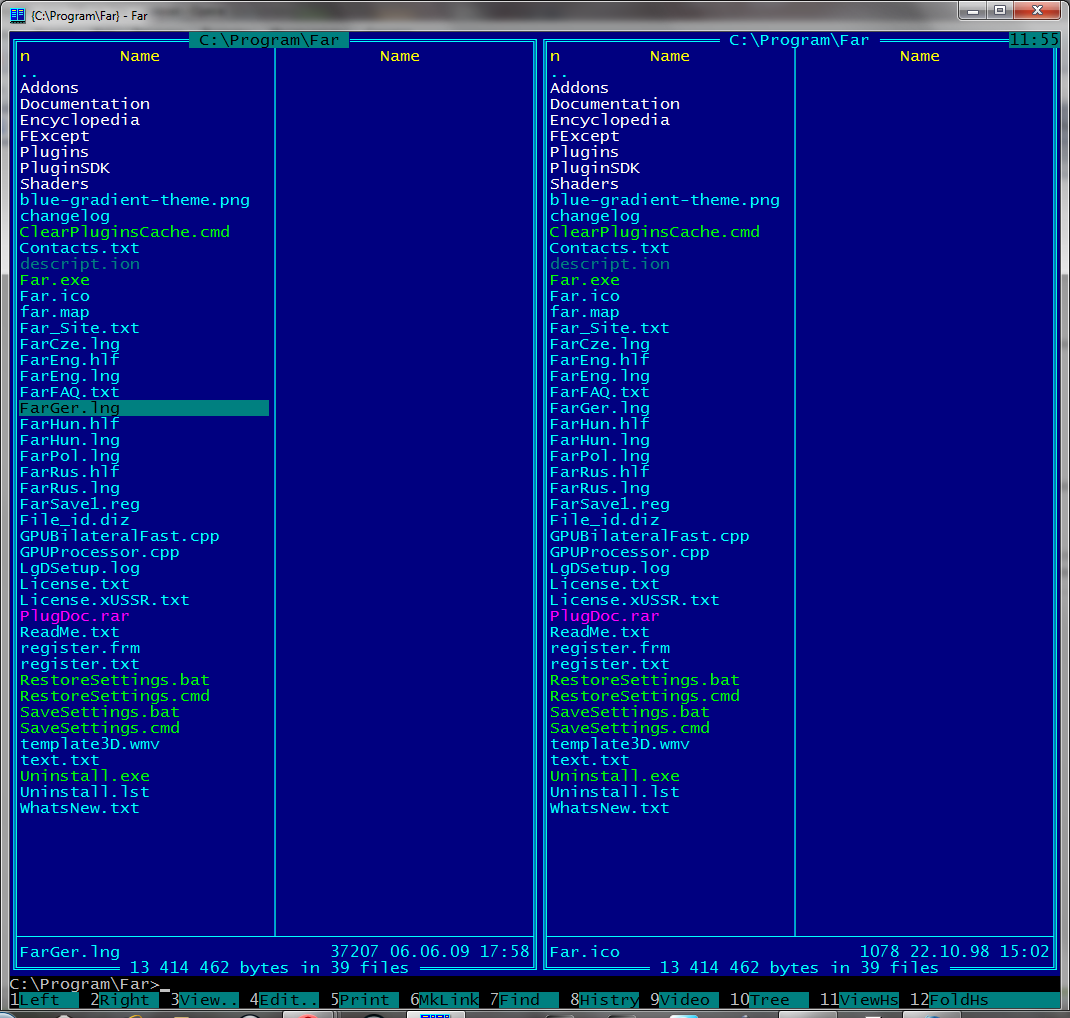The width and height of the screenshot is (1070, 1018).
Task: Select the Documentation folder in right panel
Action: (x=614, y=104)
